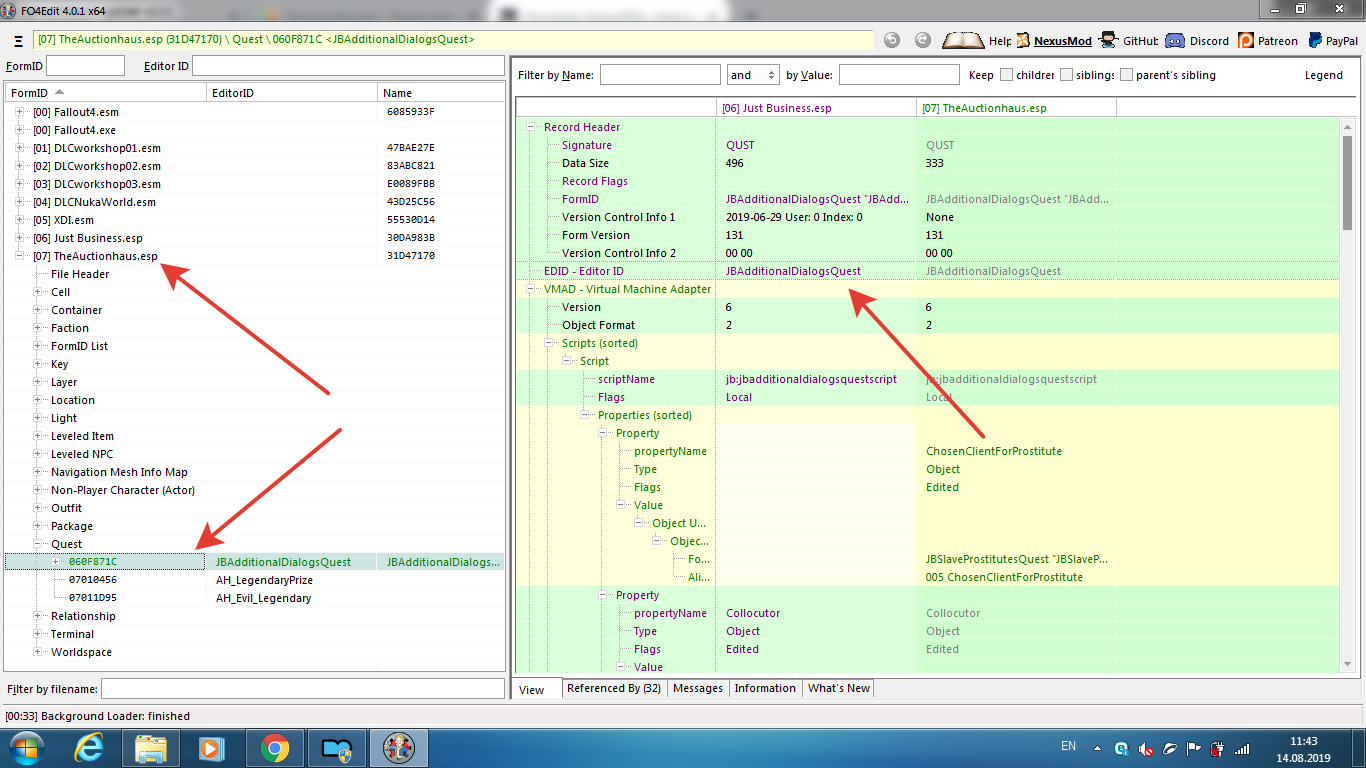The height and width of the screenshot is (768, 1366).
Task: Sort by the FormID column header
Action: tap(105, 93)
